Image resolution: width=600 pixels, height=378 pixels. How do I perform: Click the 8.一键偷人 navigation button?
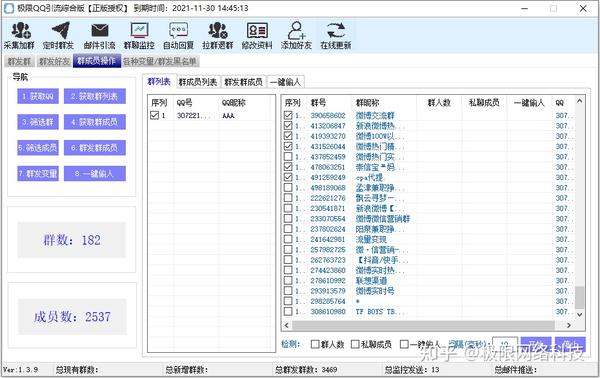[x=95, y=173]
